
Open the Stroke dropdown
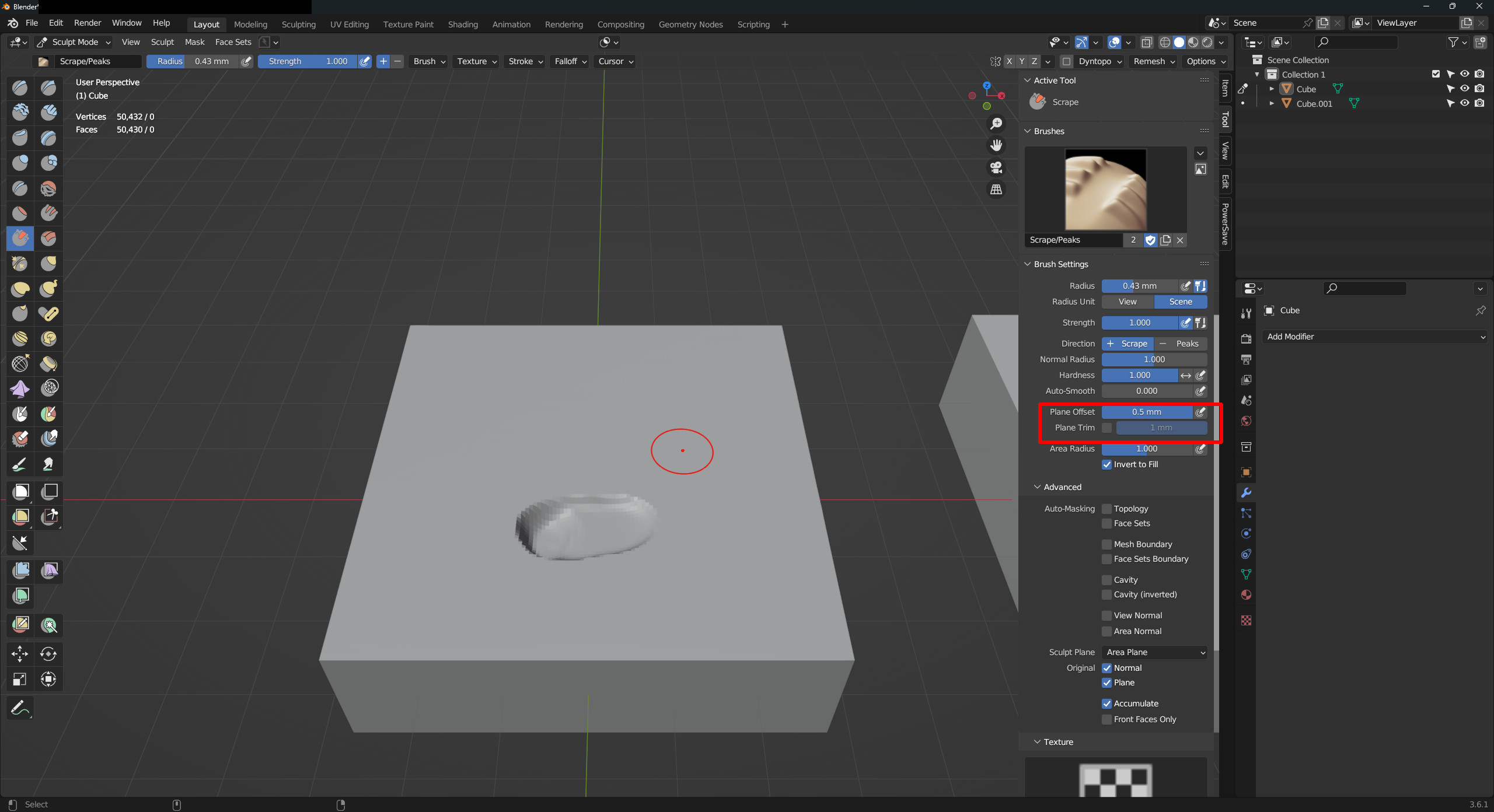point(525,61)
